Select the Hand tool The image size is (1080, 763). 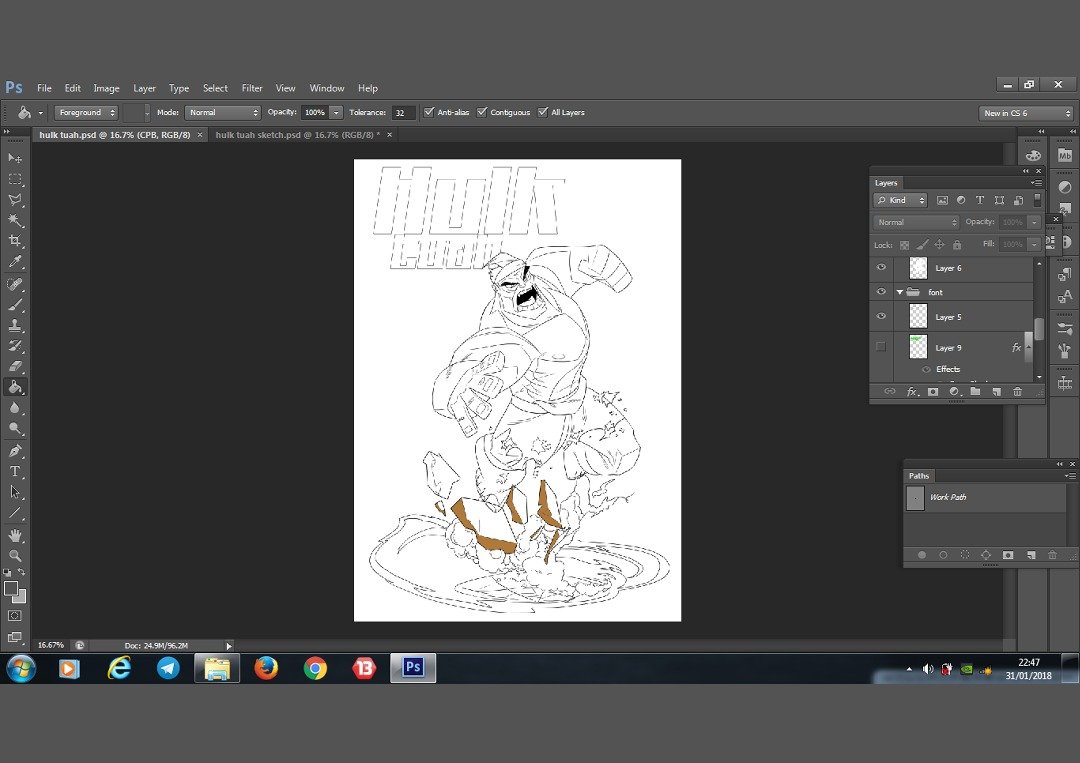coord(14,536)
